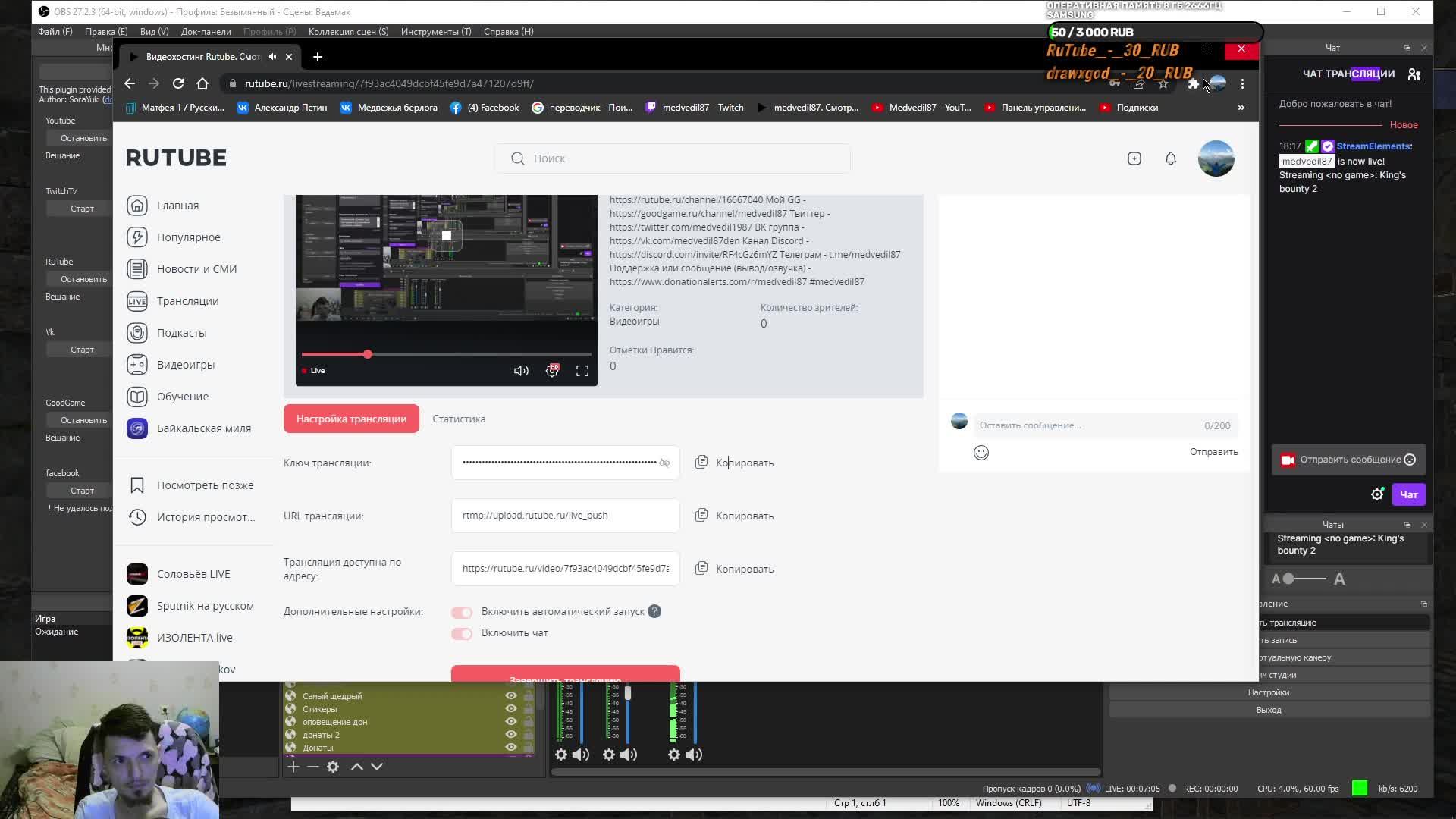Mute the live player volume icon

(521, 371)
